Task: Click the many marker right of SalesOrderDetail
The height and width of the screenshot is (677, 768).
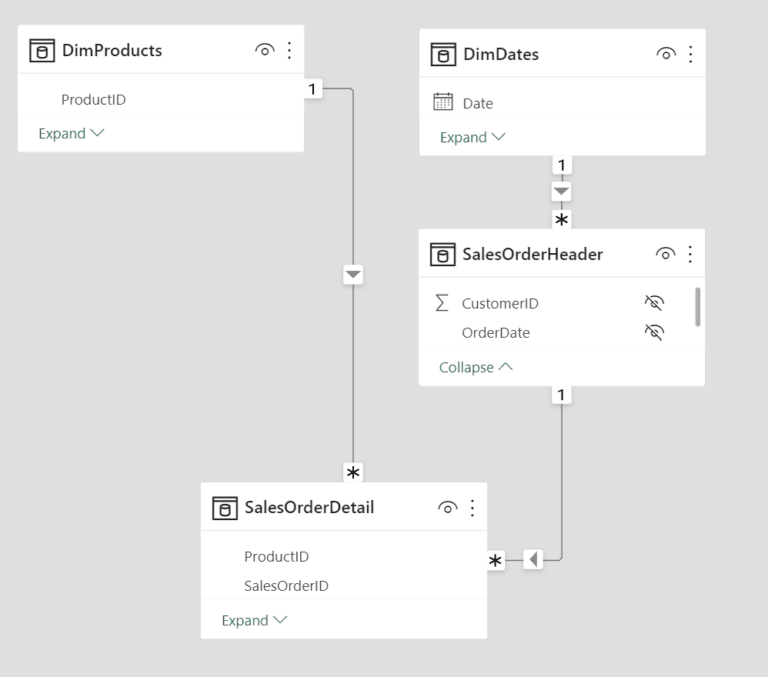Action: coord(496,560)
